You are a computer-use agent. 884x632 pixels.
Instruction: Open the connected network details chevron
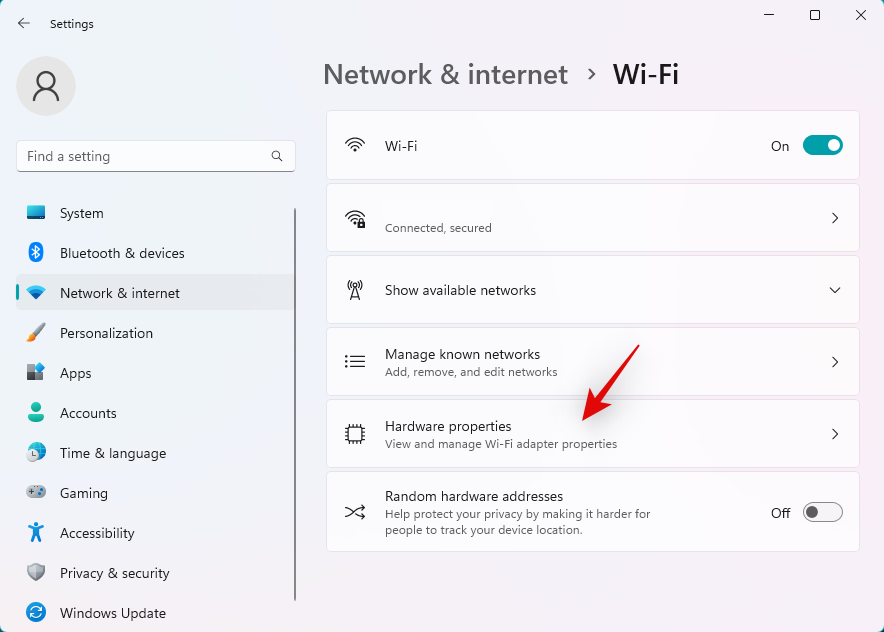coord(835,217)
